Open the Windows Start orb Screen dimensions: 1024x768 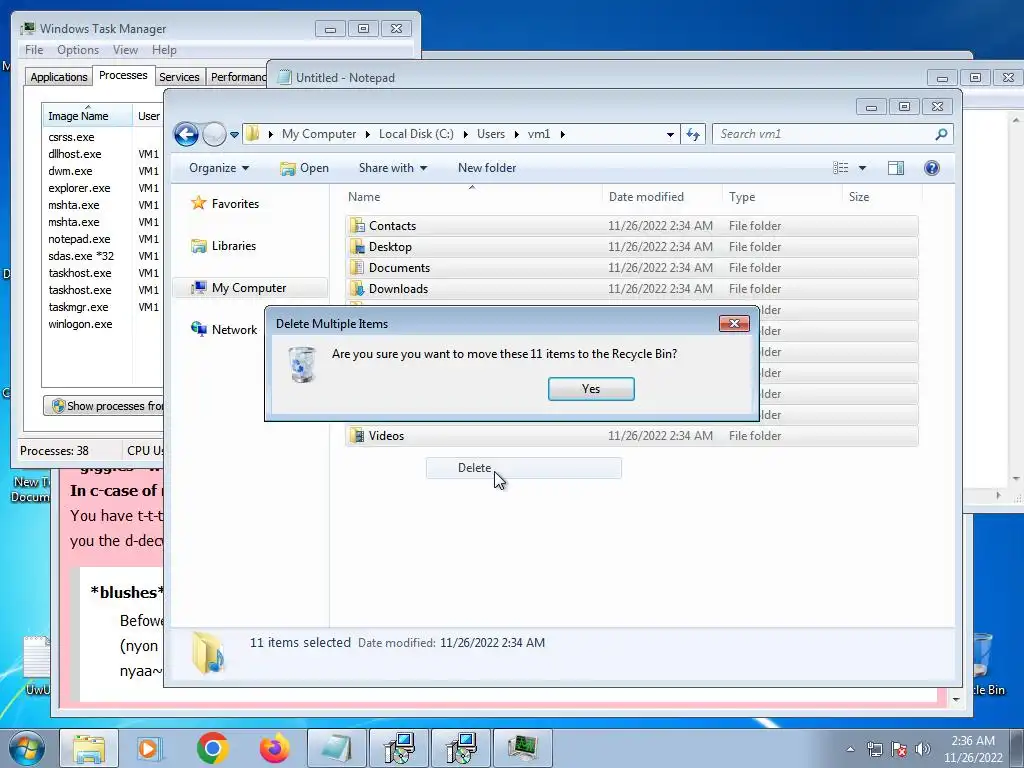coord(27,748)
